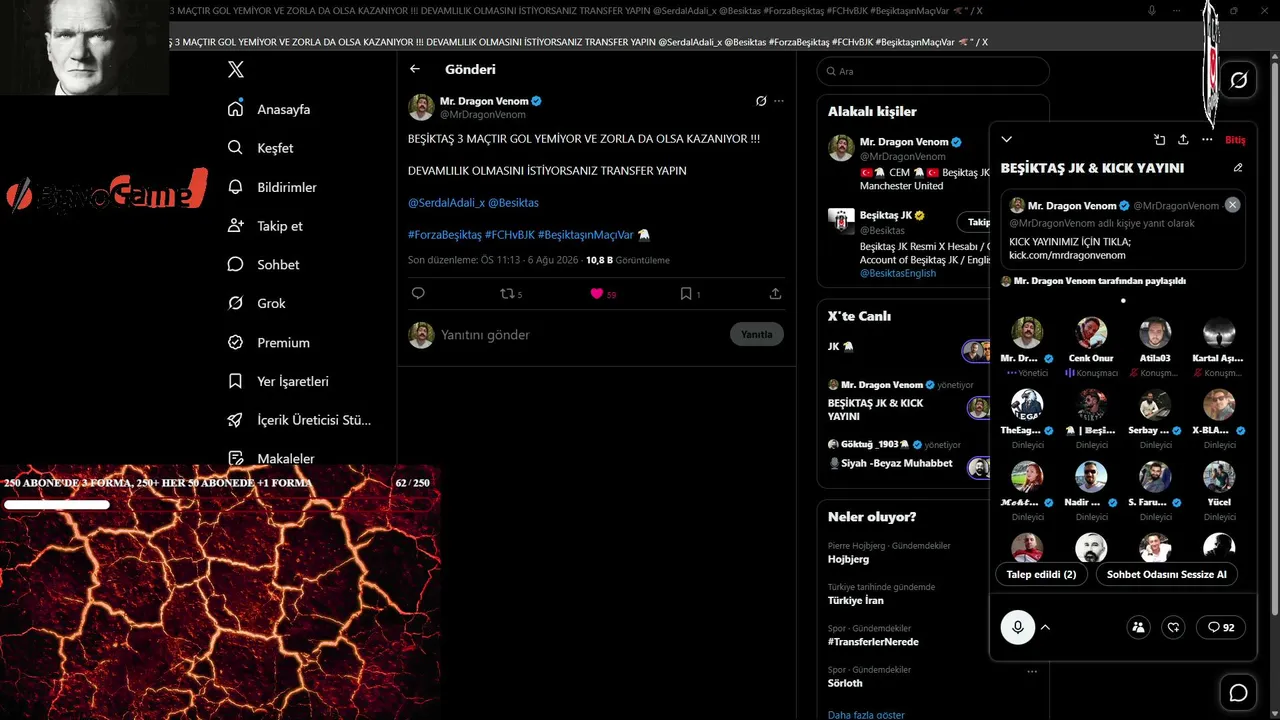This screenshot has height=720, width=1280.
Task: Remove the shared post from the space
Action: 1232,204
